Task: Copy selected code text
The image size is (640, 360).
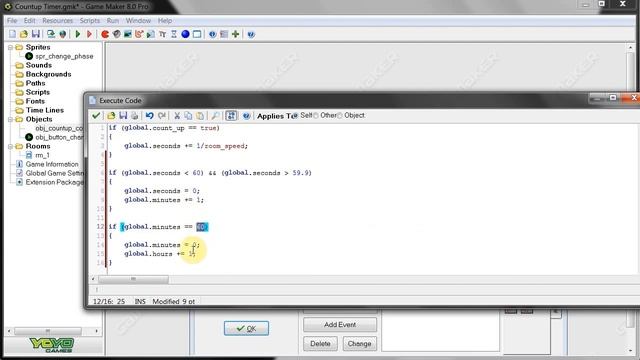Action: coord(188,116)
